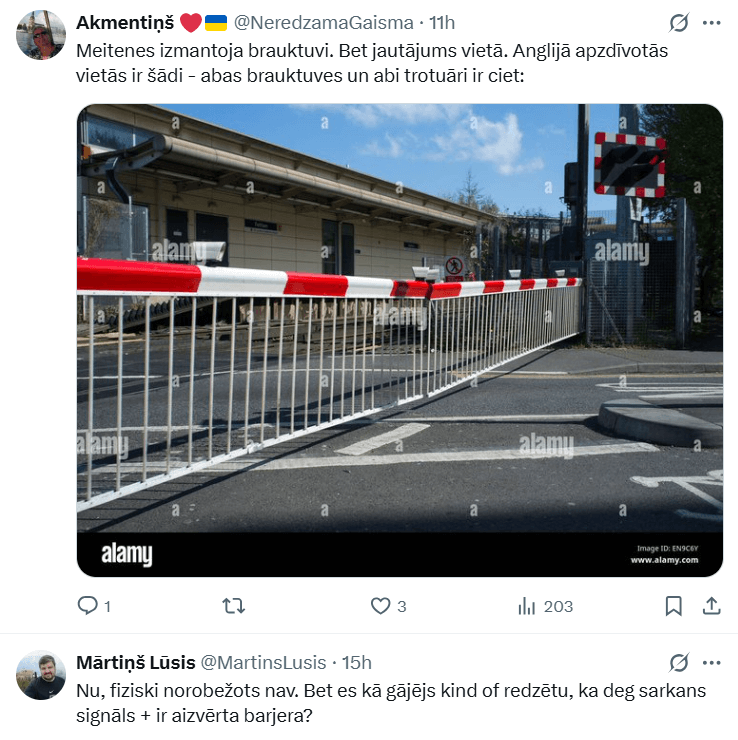Share Akmentiņš's post via share icon
This screenshot has width=738, height=740.
pyautogui.click(x=712, y=606)
